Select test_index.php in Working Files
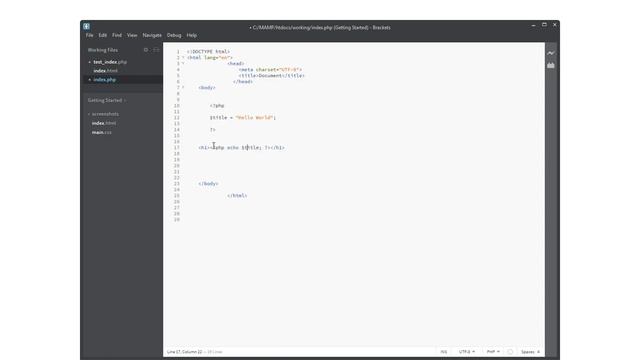Image resolution: width=640 pixels, height=360 pixels. (110, 62)
